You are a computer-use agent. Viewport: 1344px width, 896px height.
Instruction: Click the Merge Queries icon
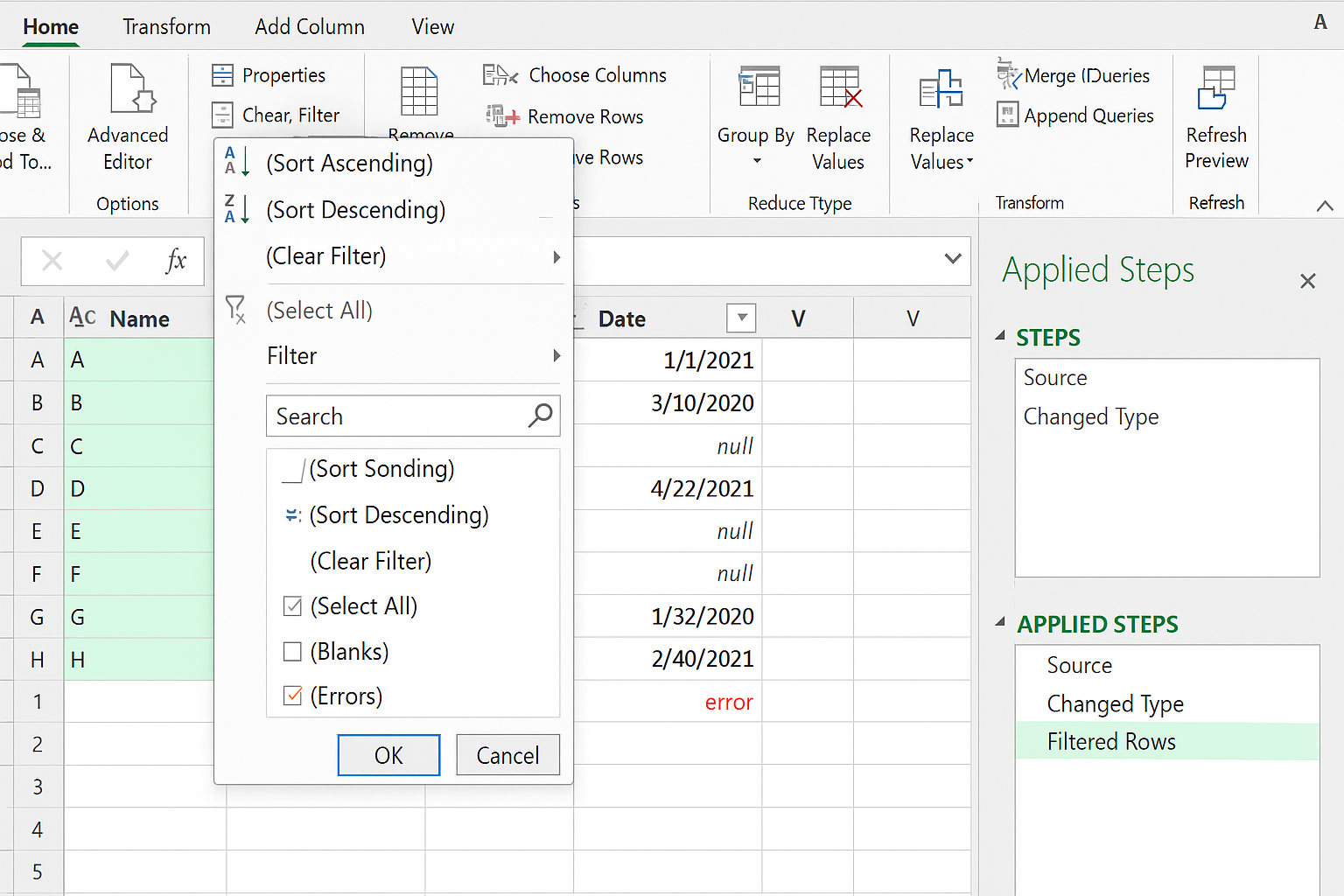[x=1009, y=74]
